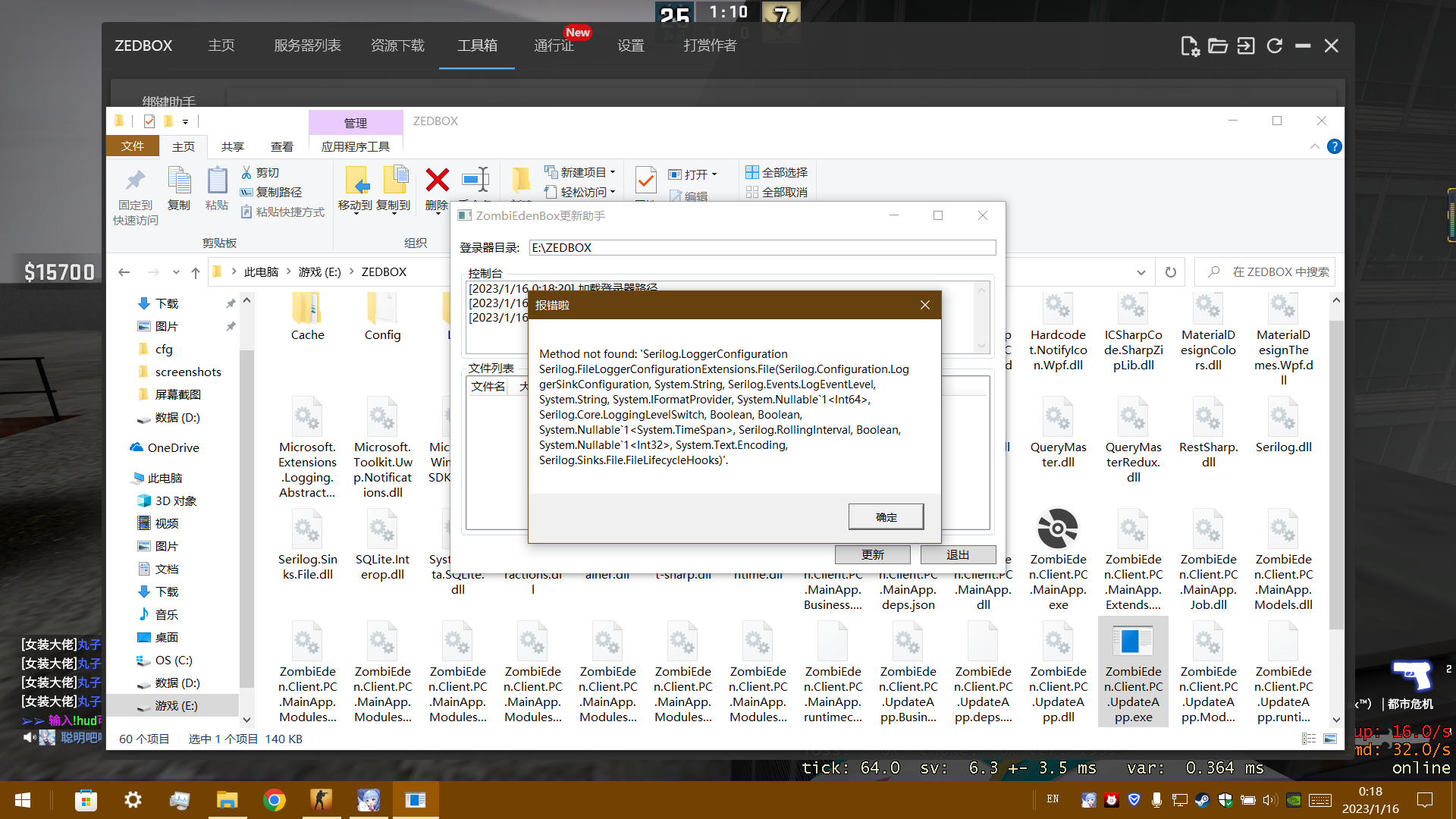Open the 工具箱 tab in ZEDBOX
1456x819 pixels.
click(477, 45)
